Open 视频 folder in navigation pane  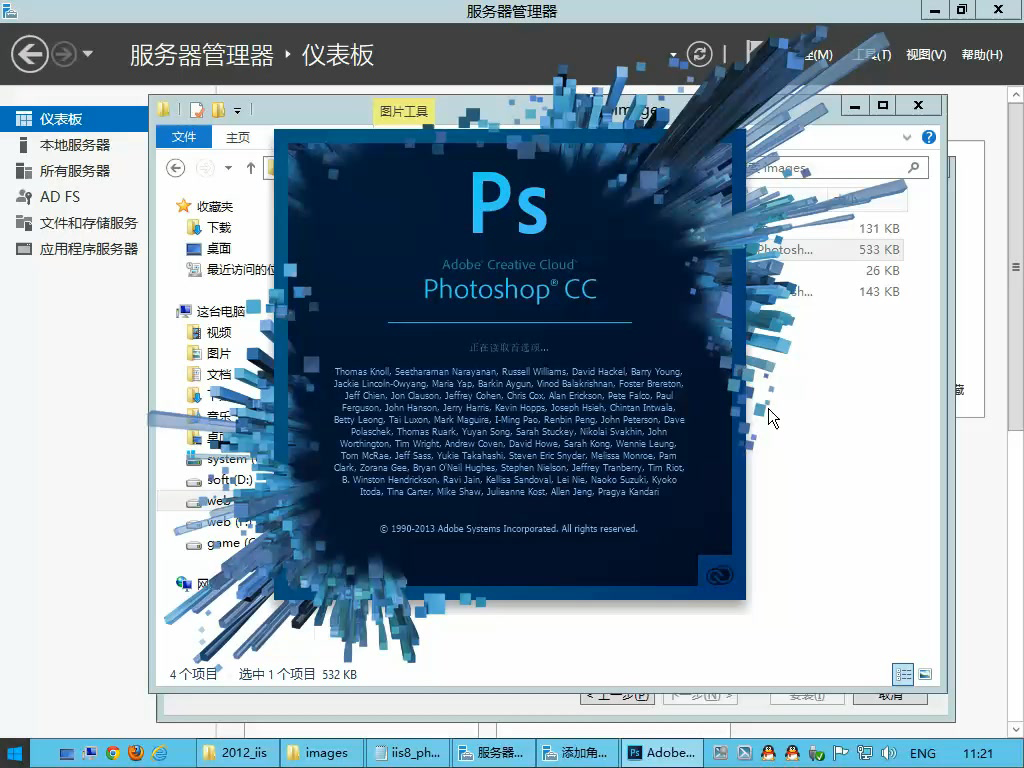tap(209, 332)
